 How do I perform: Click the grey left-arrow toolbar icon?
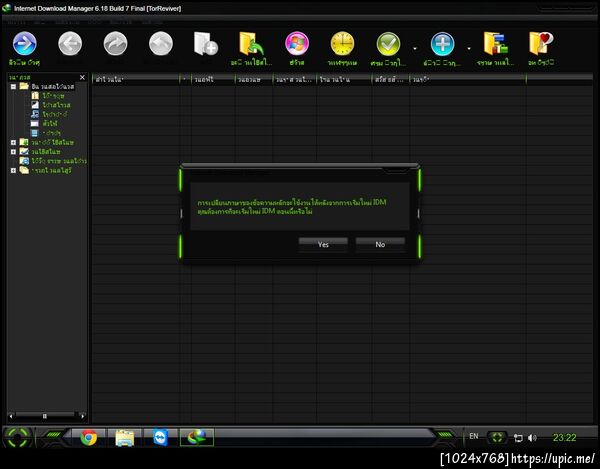(x=70, y=44)
